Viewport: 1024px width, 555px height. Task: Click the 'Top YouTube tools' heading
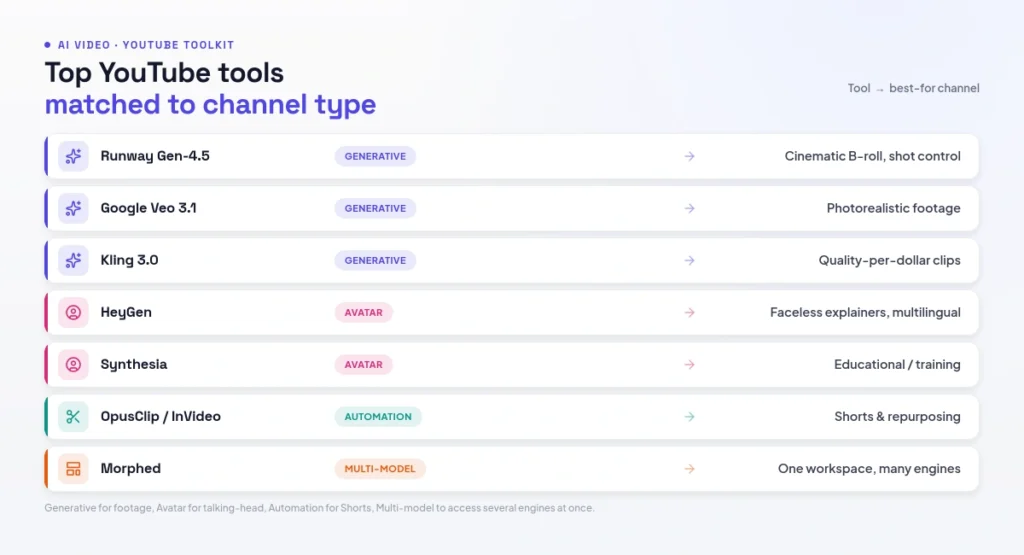click(164, 72)
